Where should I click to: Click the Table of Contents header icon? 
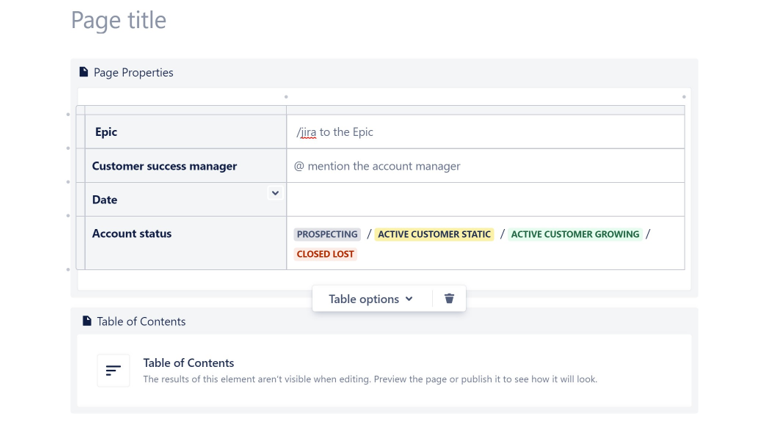point(87,321)
